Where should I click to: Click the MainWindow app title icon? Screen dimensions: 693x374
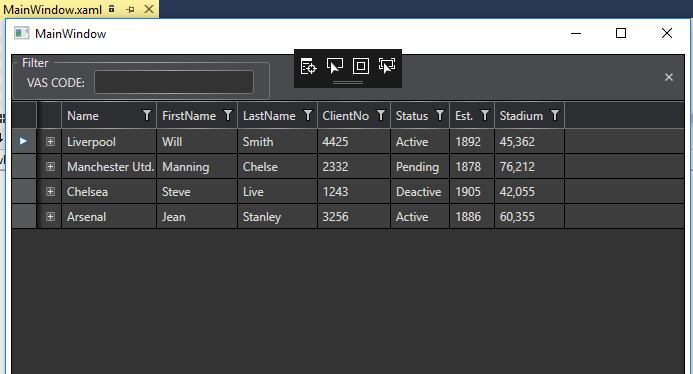pos(21,33)
